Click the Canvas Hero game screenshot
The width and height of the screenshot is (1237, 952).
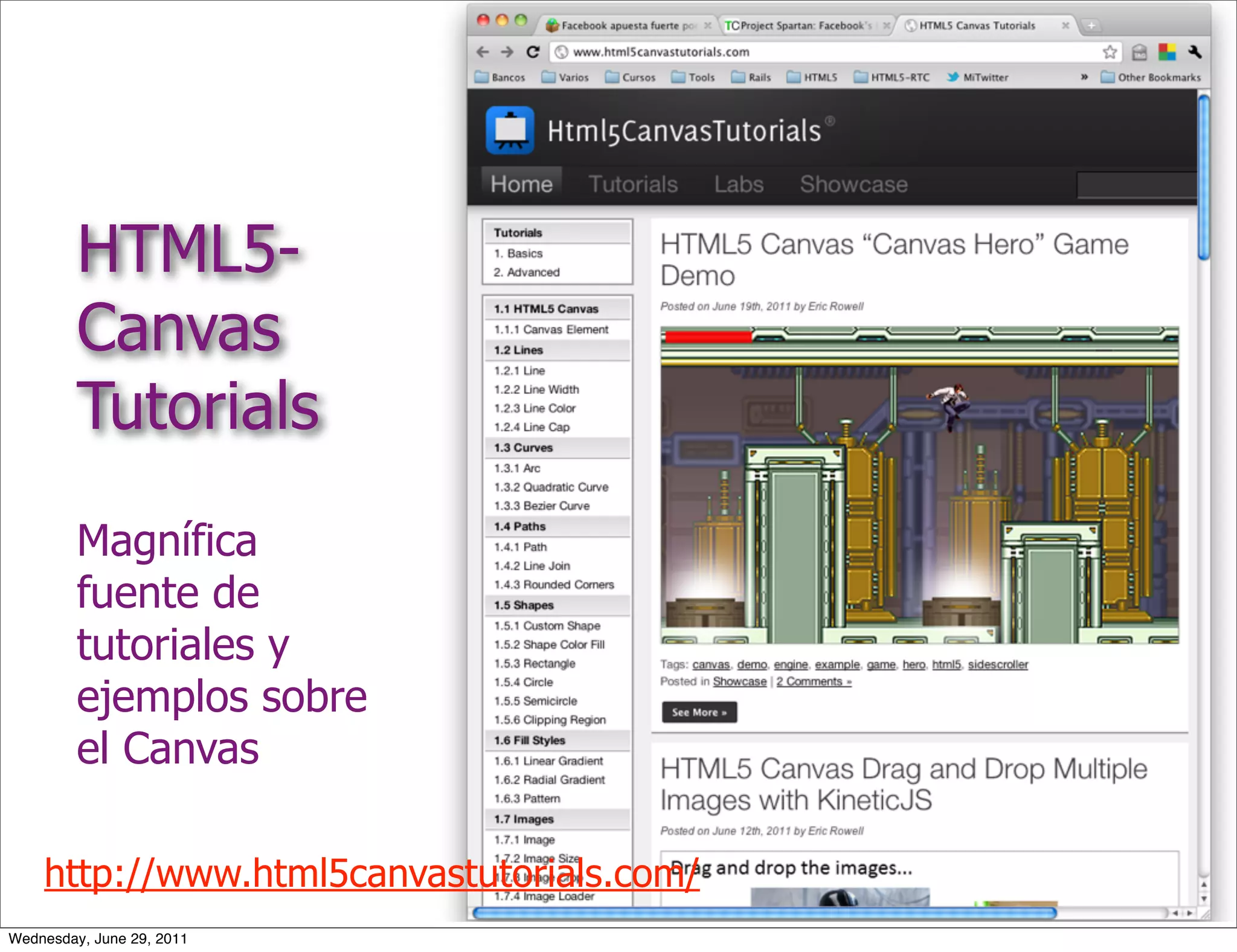coord(920,485)
